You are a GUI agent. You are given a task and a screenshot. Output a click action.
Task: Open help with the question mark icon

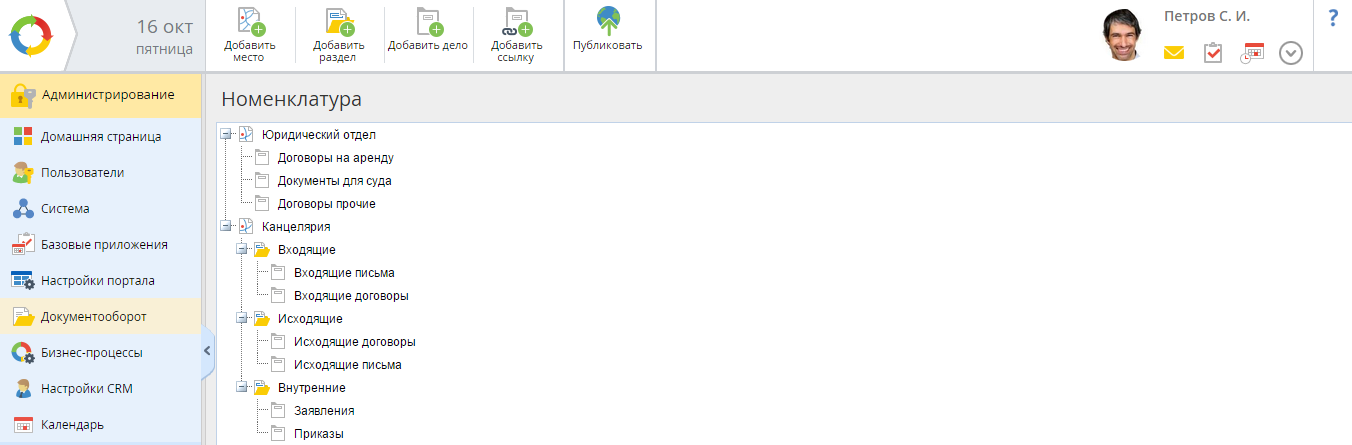pos(1333,18)
